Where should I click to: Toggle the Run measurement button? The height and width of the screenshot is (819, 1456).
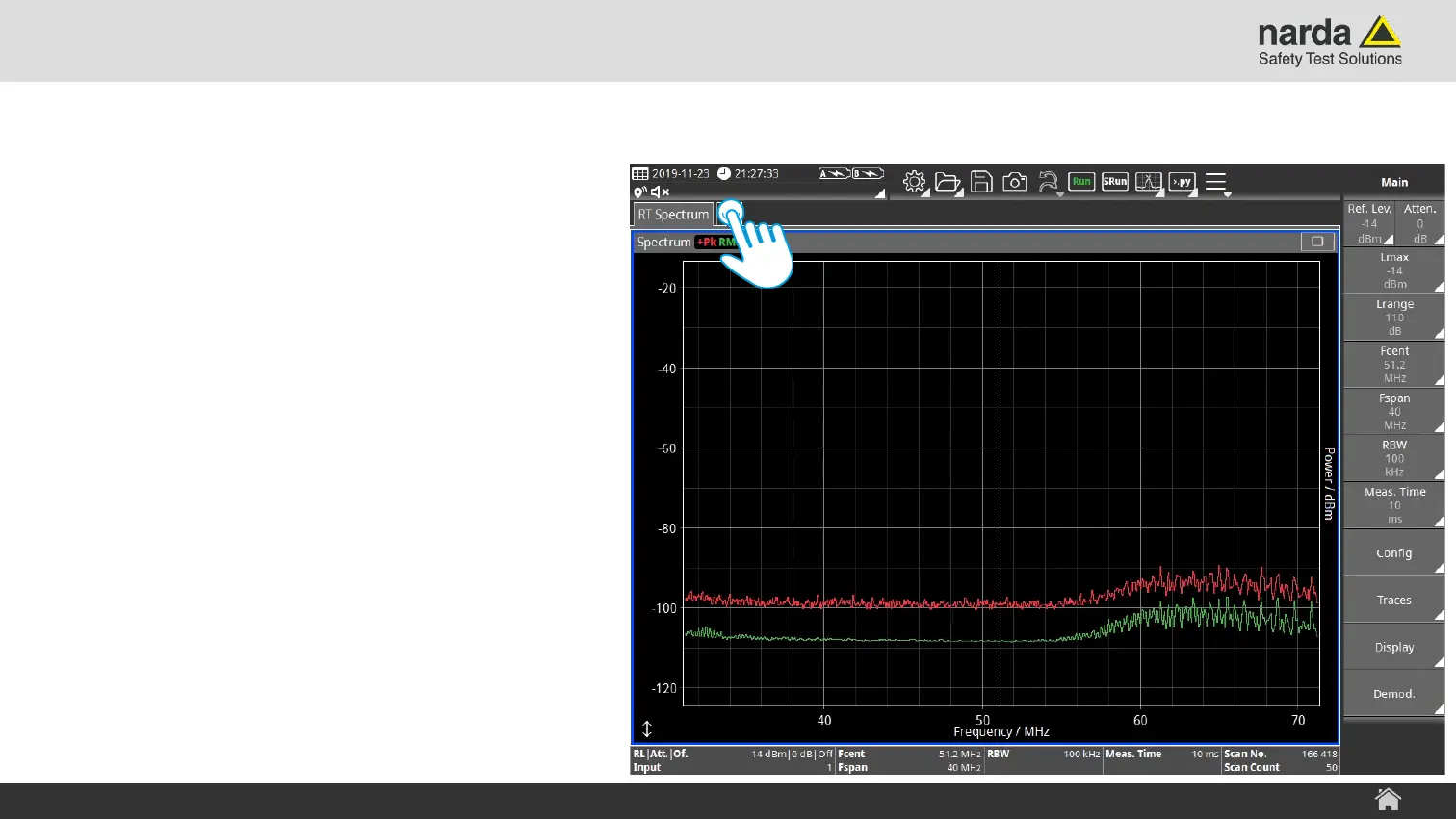[1081, 182]
